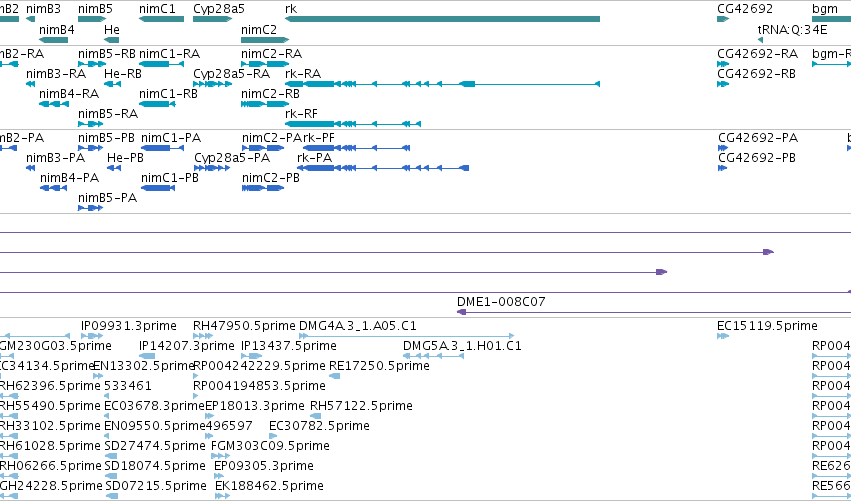Screen dimensions: 851x501
Task: Click the CG42692-PB protein label
Action: coord(757,157)
